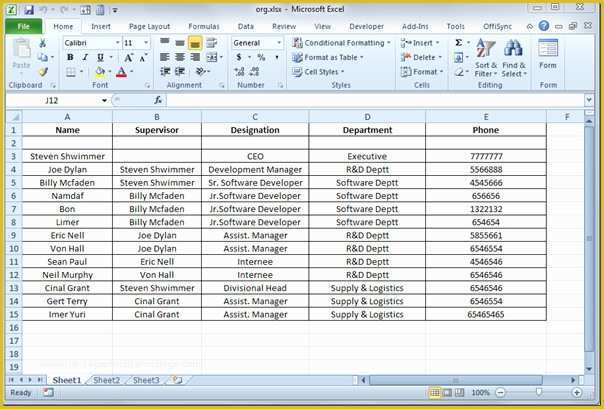Screen dimensions: 604x409
Task: Click the zoom slider handle
Action: pos(539,392)
